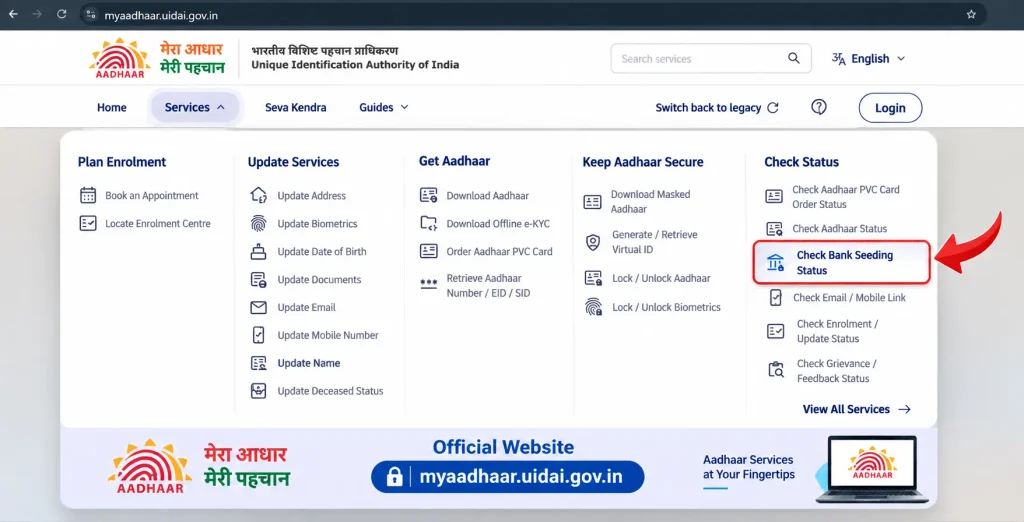This screenshot has height=522, width=1024.
Task: Click the Lock / Unlock Biometrics fingerprint icon
Action: (593, 307)
